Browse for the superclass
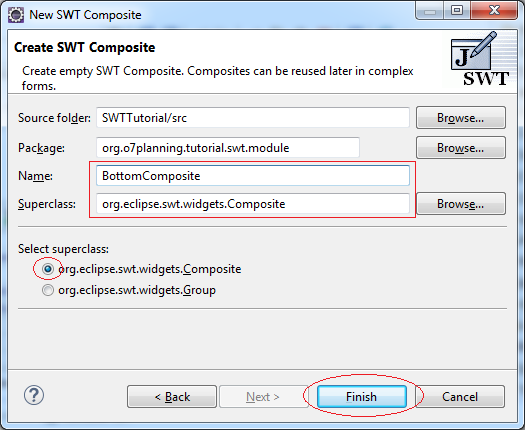Viewport: 525px width, 430px height. point(461,204)
